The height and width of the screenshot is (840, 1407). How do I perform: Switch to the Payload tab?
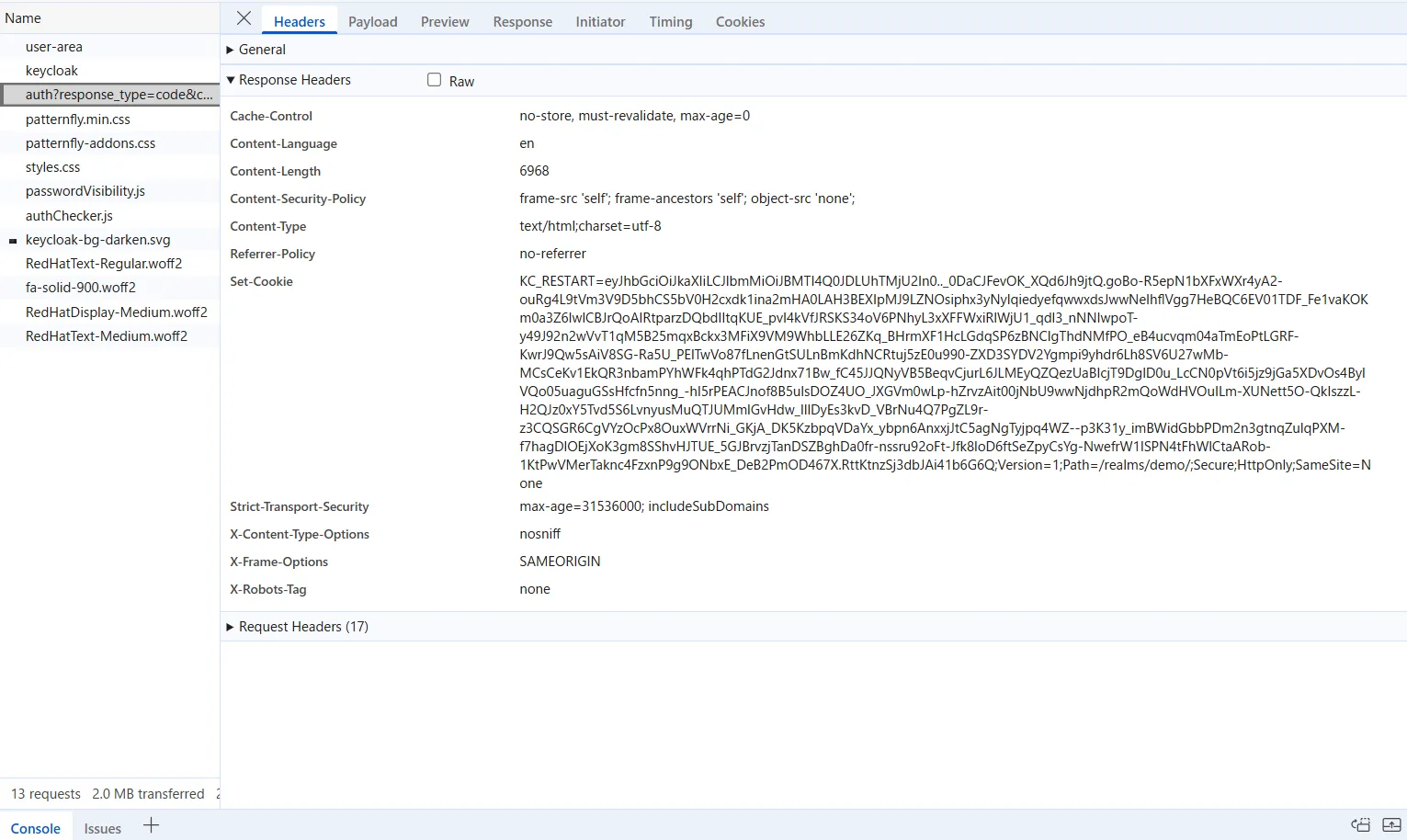tap(372, 22)
